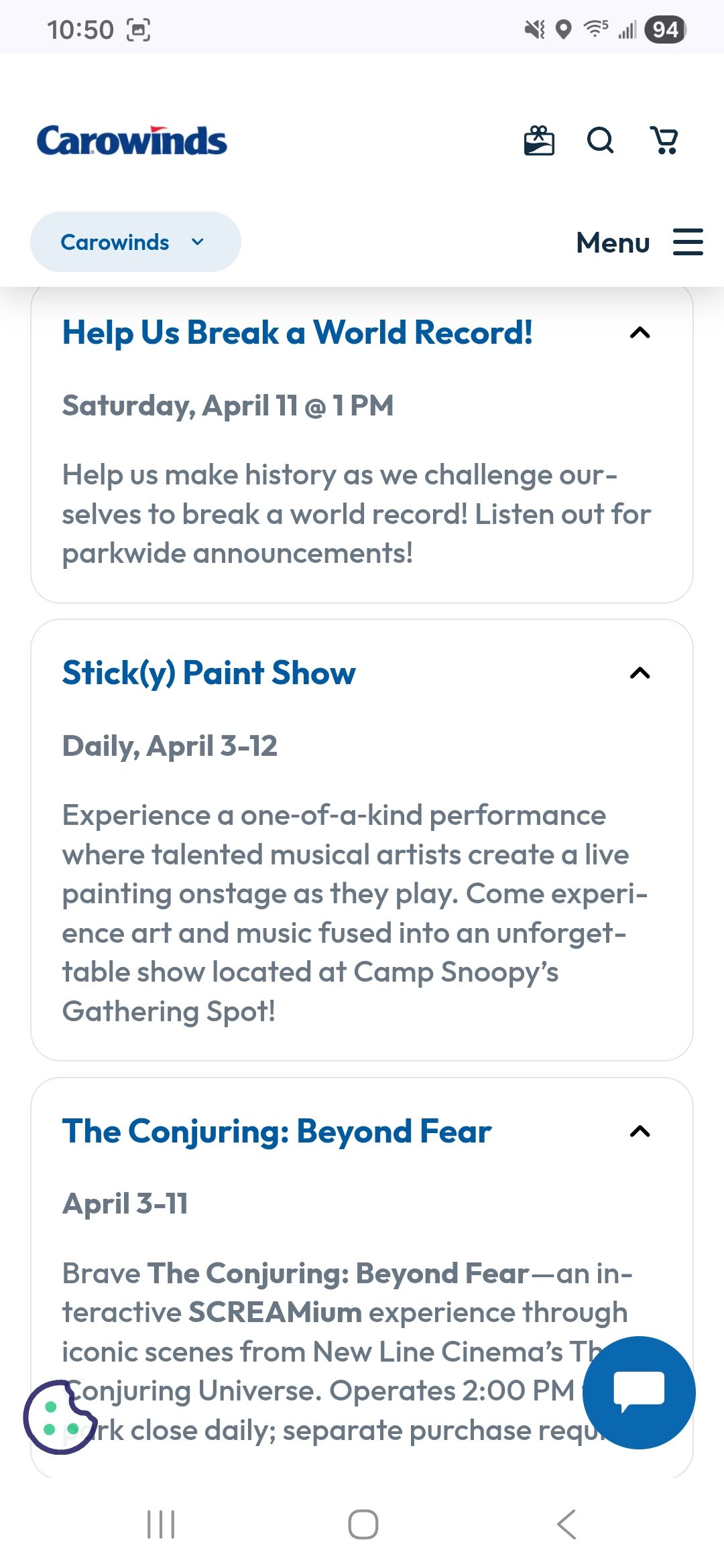This screenshot has width=724, height=1568.
Task: Tap Help Us Break a World Record! heading
Action: point(297,333)
